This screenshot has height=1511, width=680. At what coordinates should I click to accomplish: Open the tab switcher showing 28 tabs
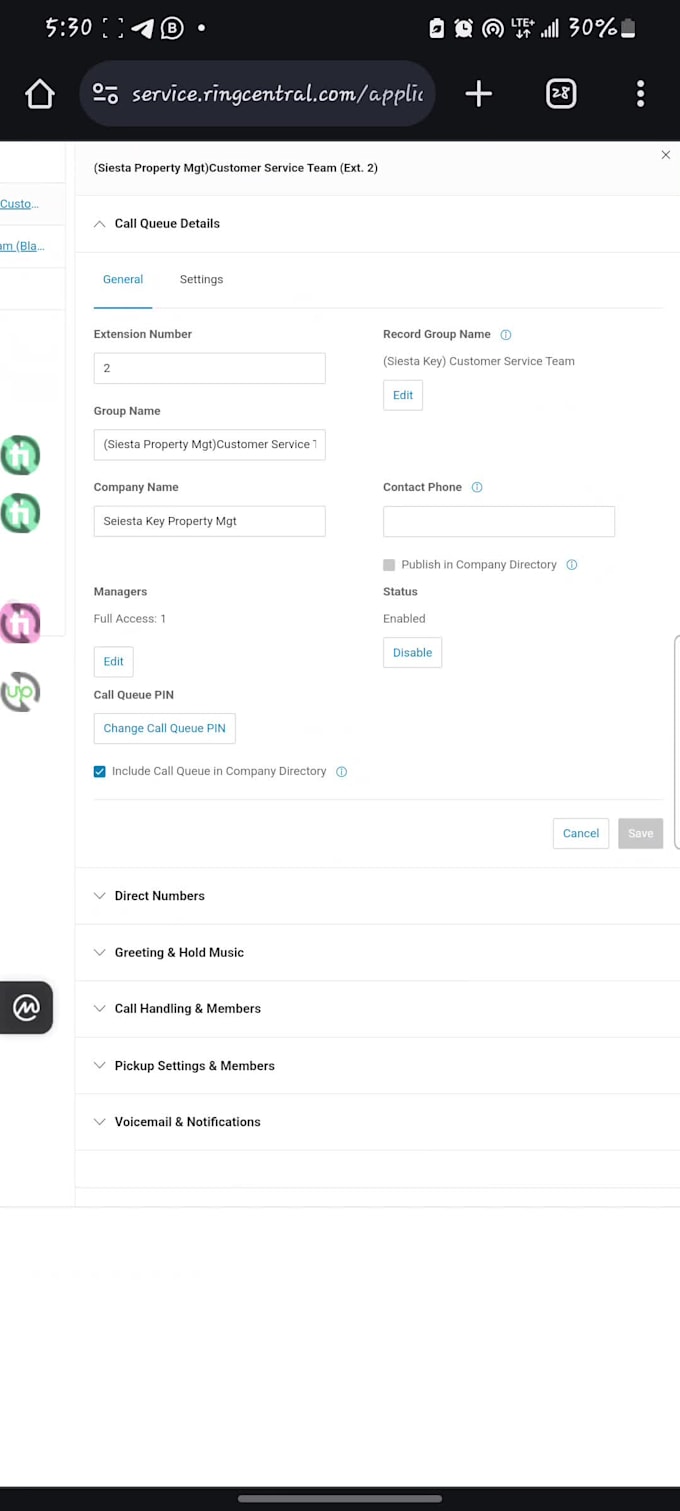(561, 94)
